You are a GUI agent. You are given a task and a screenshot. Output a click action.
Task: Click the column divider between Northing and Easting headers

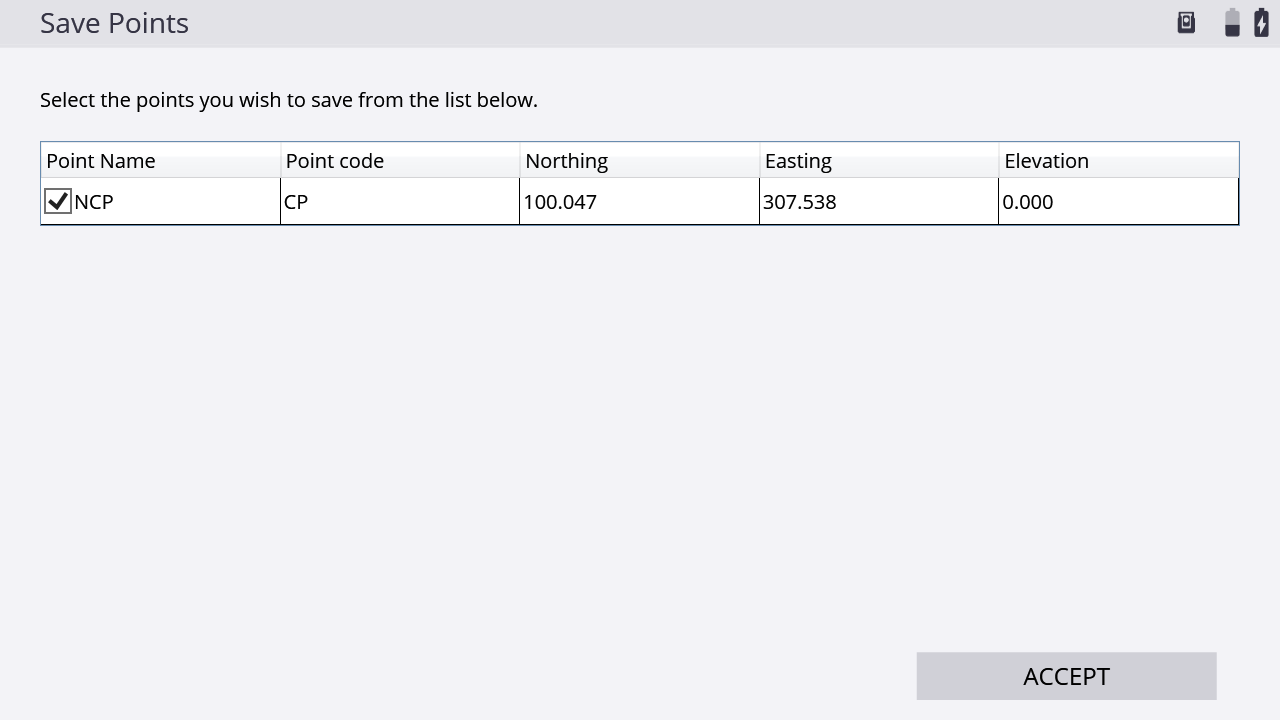click(x=760, y=161)
